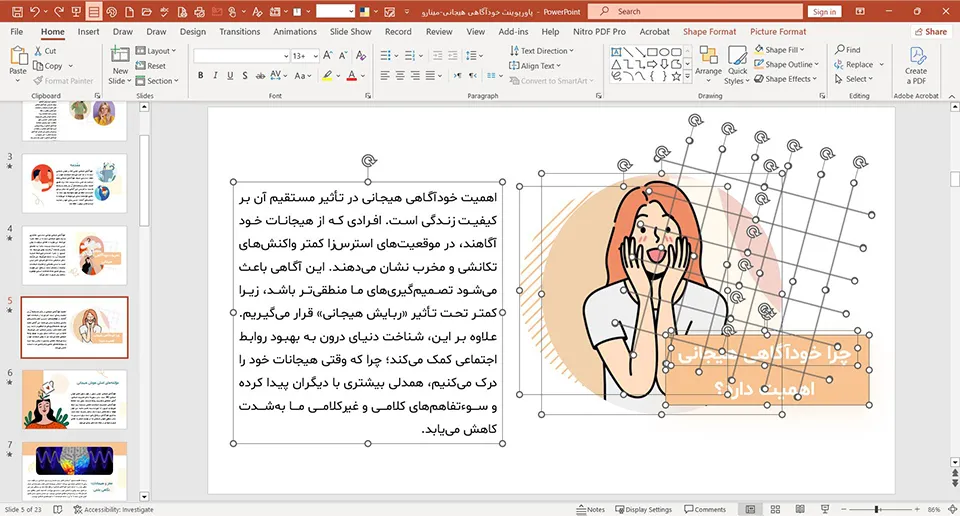Click the text shadow S icon
960x516 pixels.
coord(245,75)
